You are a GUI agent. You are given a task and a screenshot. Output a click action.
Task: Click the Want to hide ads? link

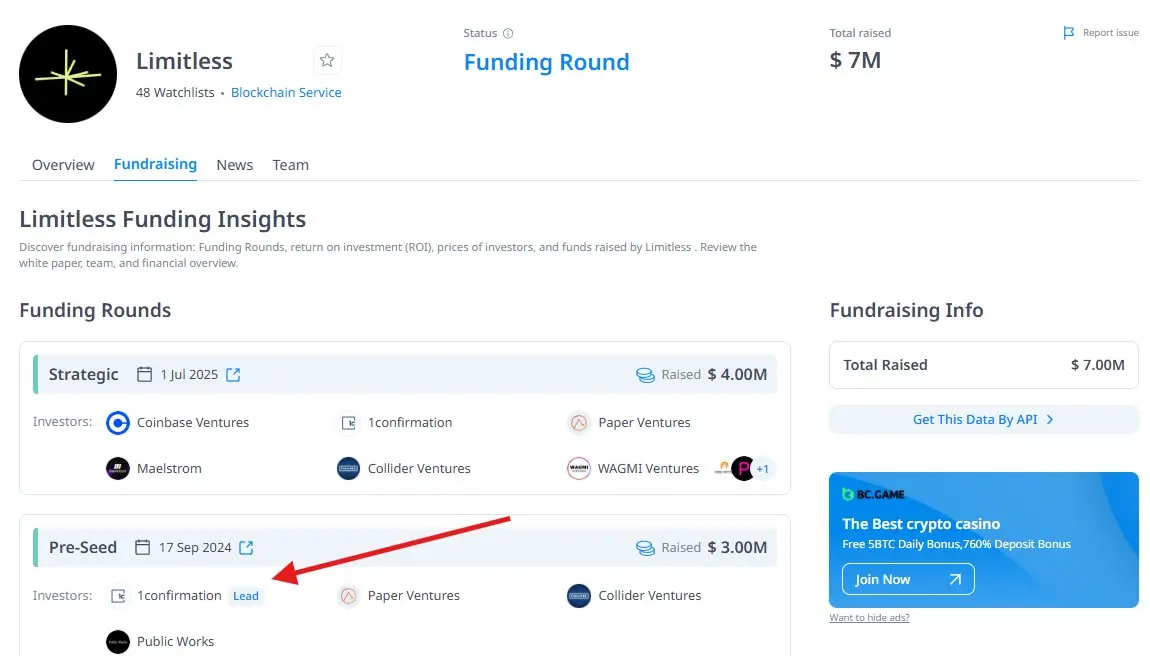[869, 618]
